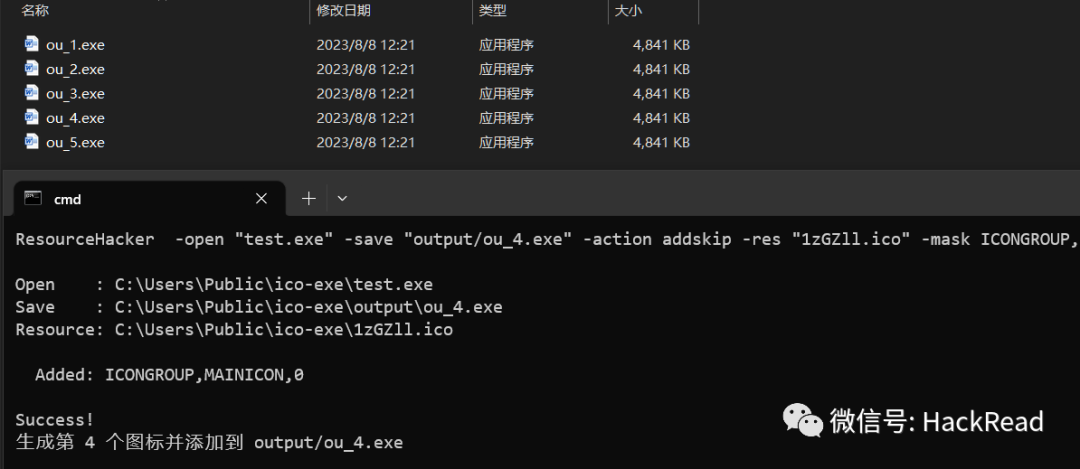Screen dimensions: 1080x469
Task: Select the ou_5.exe file icon
Action: coord(32,141)
